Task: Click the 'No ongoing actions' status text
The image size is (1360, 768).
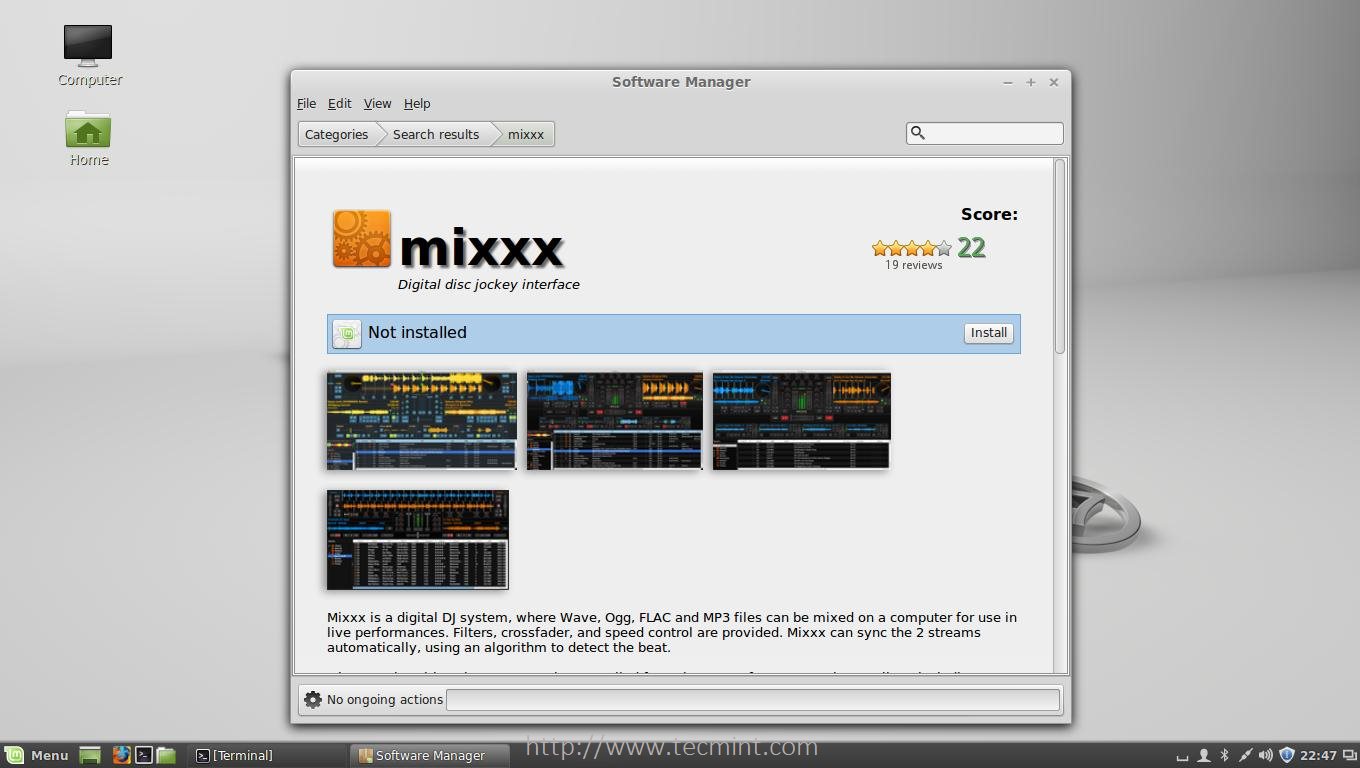Action: [x=385, y=700]
